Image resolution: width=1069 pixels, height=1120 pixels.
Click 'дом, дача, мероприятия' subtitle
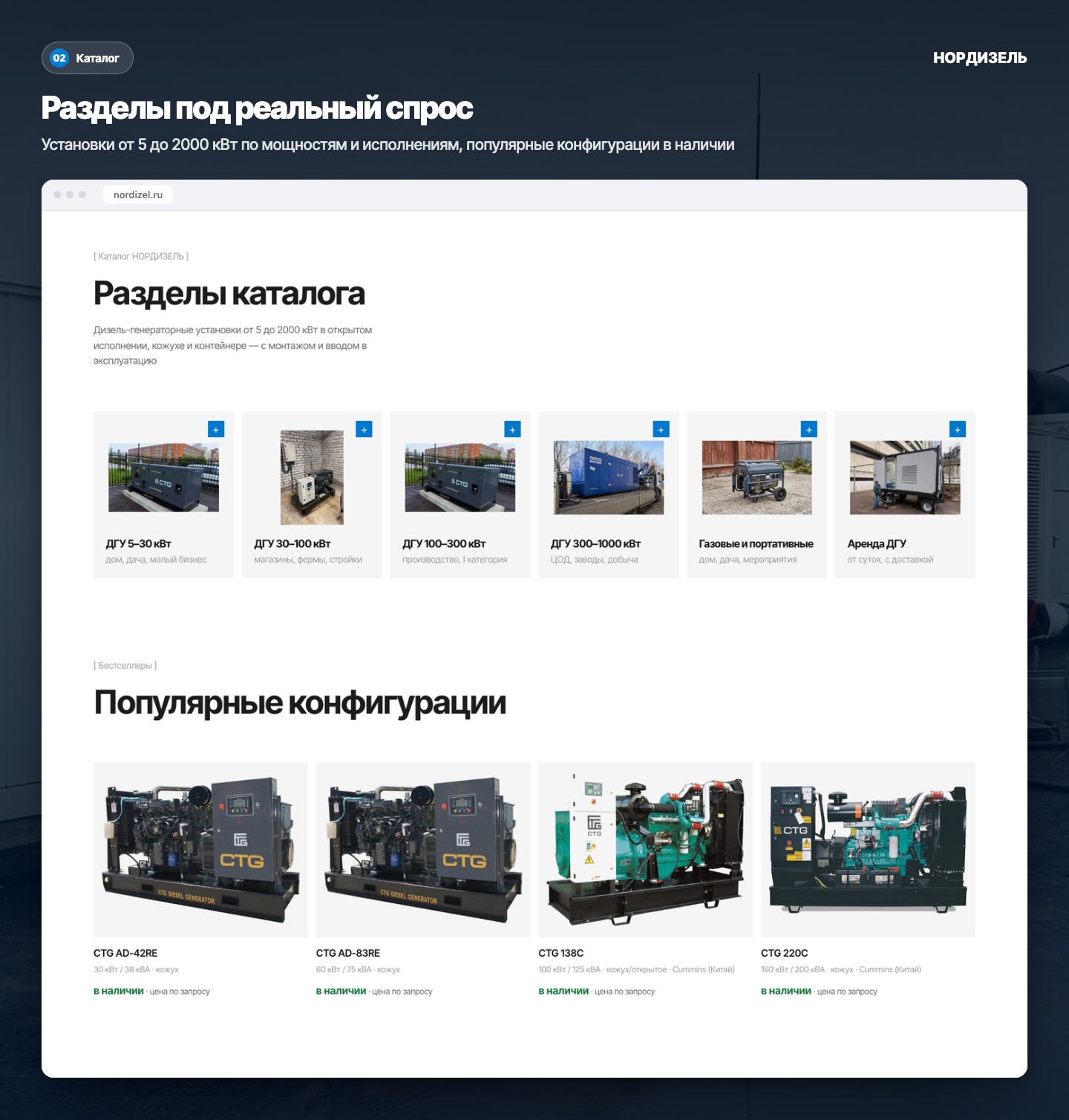coord(748,560)
